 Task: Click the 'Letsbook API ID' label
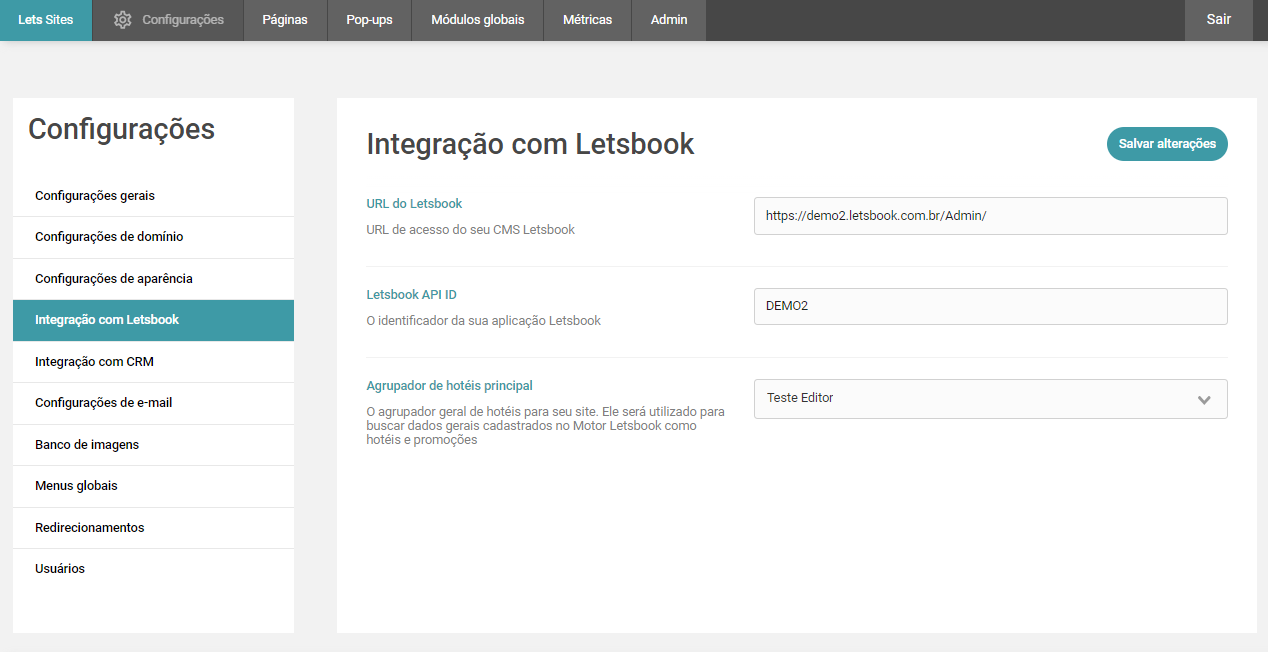pyautogui.click(x=411, y=295)
